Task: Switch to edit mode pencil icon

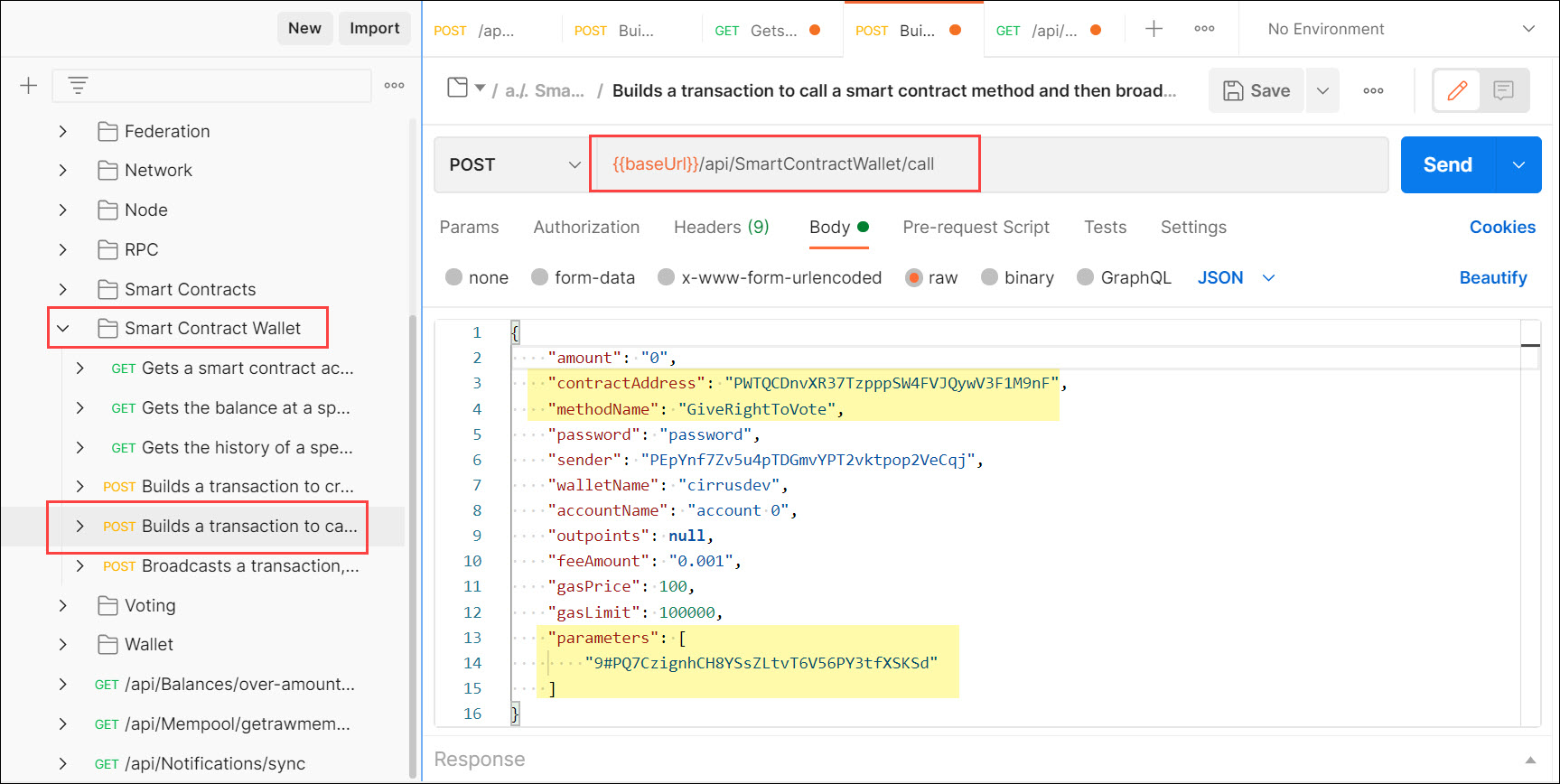Action: (x=1456, y=90)
